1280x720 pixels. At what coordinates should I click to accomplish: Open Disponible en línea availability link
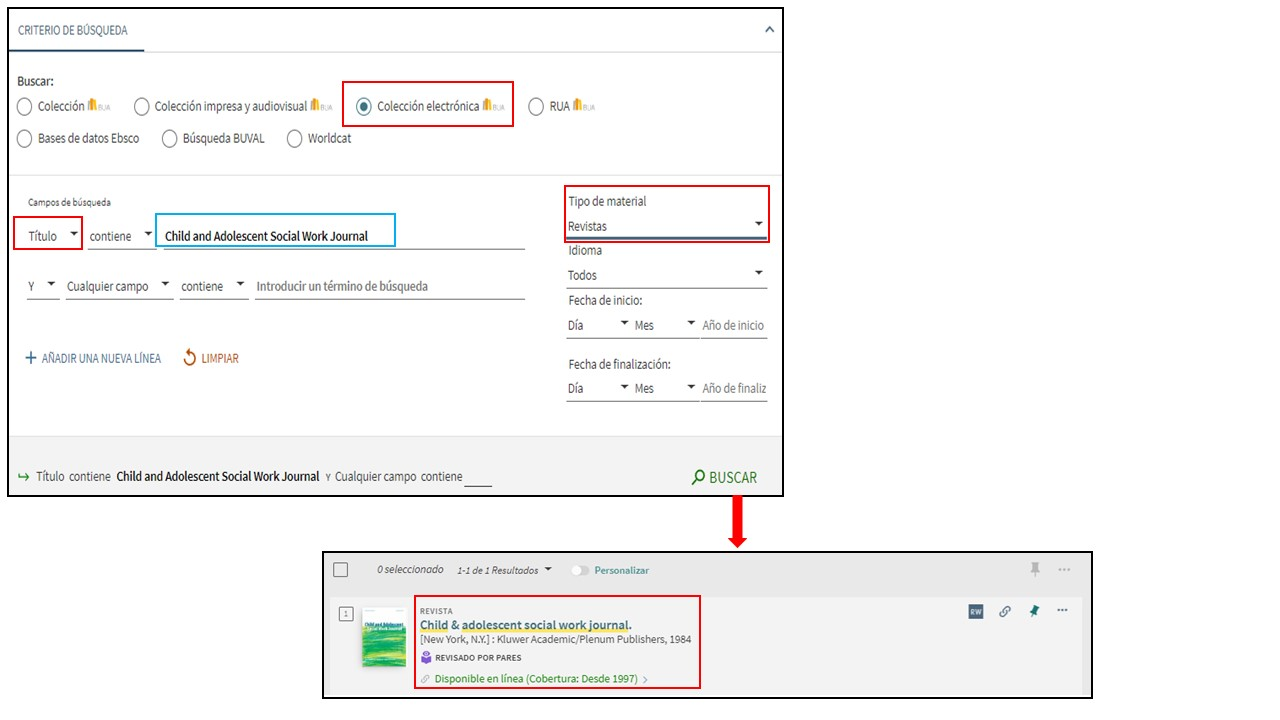tap(535, 679)
